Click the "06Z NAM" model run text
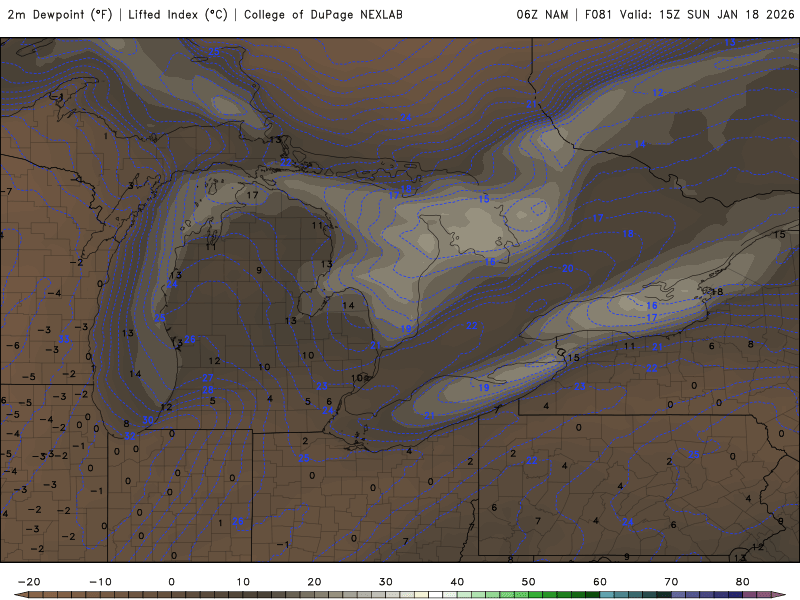The height and width of the screenshot is (600, 800). pyautogui.click(x=542, y=15)
